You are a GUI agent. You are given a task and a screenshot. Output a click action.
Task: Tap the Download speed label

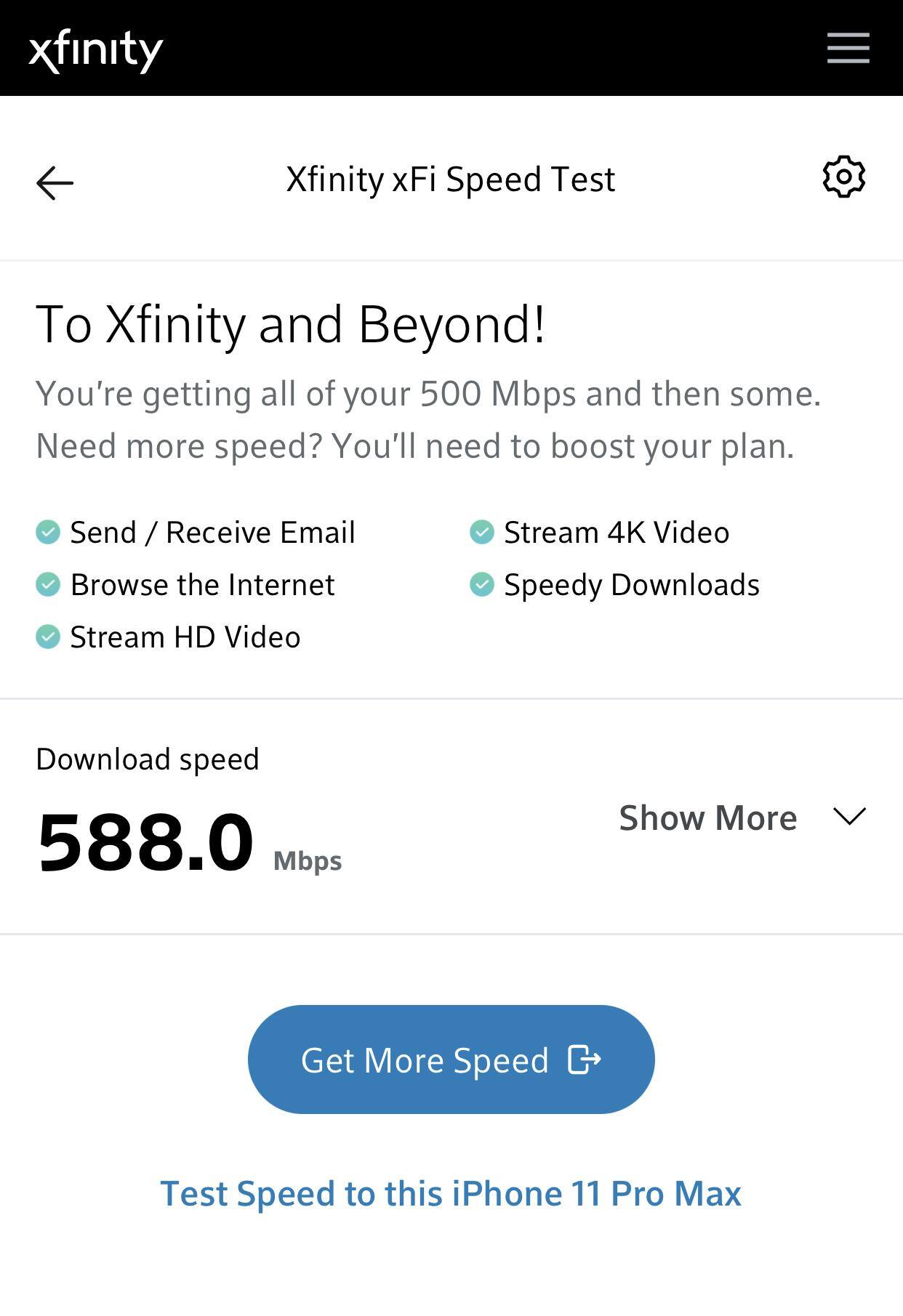(x=148, y=759)
